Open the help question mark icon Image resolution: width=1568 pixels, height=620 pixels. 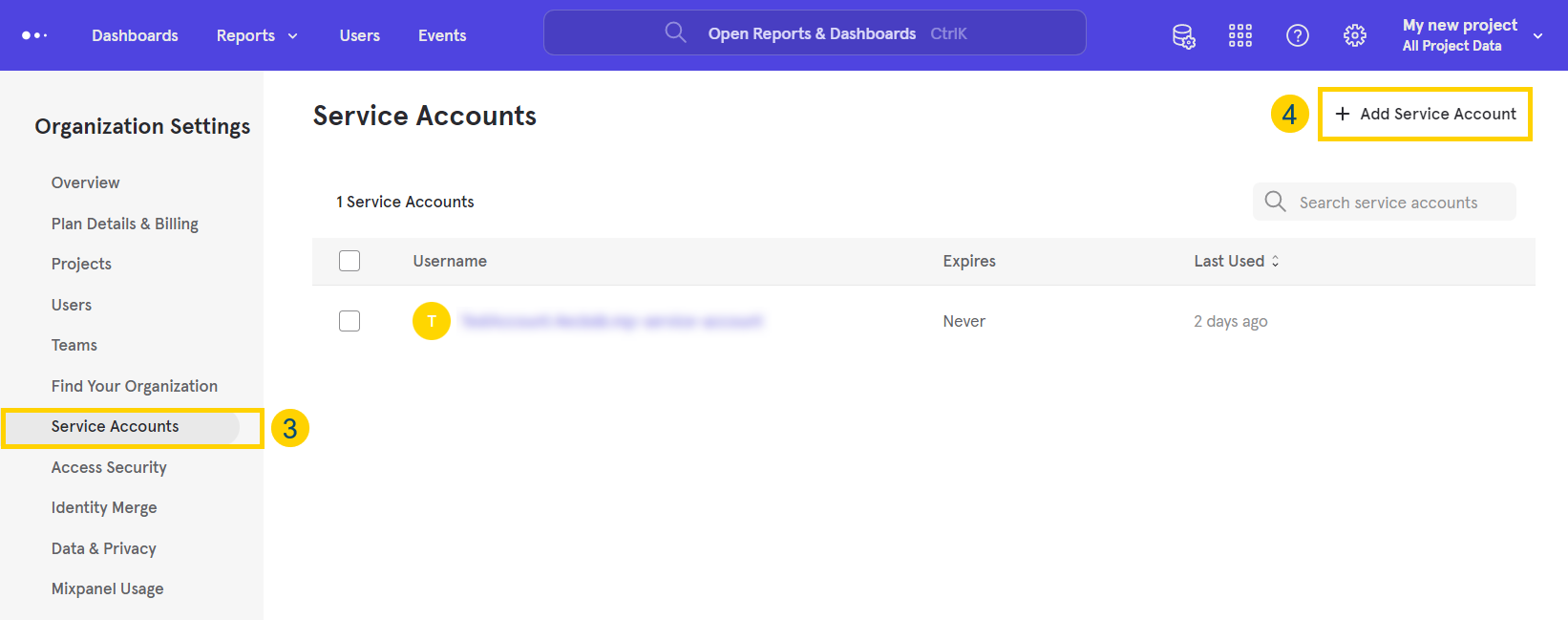pyautogui.click(x=1298, y=36)
